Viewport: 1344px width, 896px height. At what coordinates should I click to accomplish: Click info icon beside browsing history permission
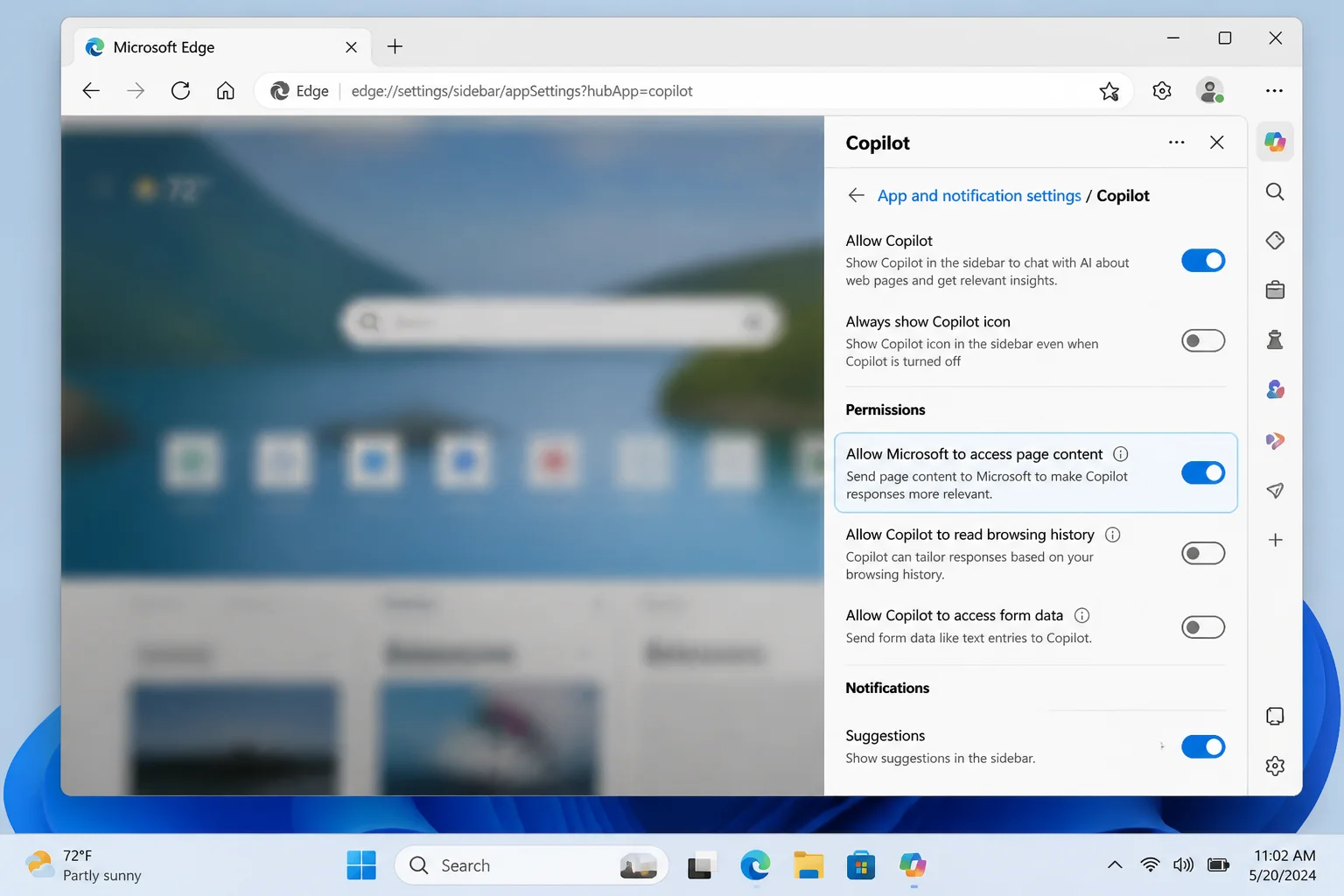pyautogui.click(x=1112, y=535)
